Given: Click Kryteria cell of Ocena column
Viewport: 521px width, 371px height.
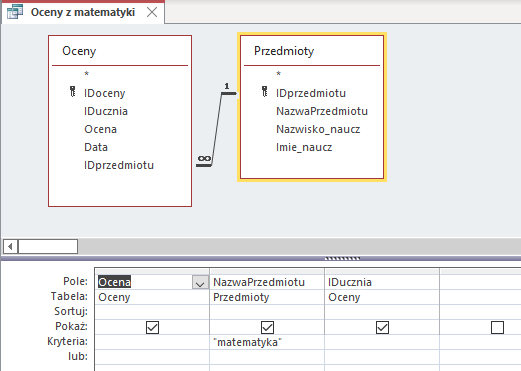Looking at the screenshot, I should pos(152,342).
